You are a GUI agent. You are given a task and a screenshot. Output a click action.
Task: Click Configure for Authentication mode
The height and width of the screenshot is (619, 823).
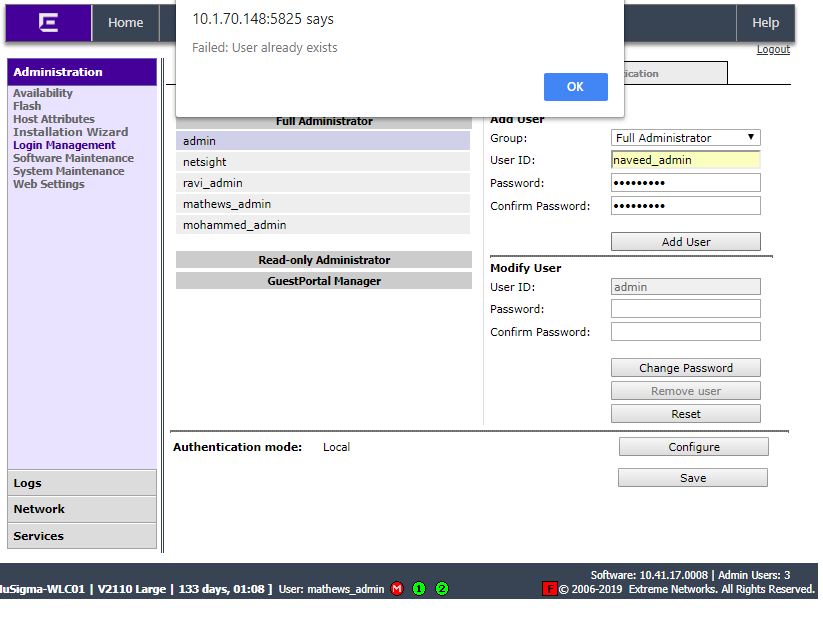tap(693, 447)
